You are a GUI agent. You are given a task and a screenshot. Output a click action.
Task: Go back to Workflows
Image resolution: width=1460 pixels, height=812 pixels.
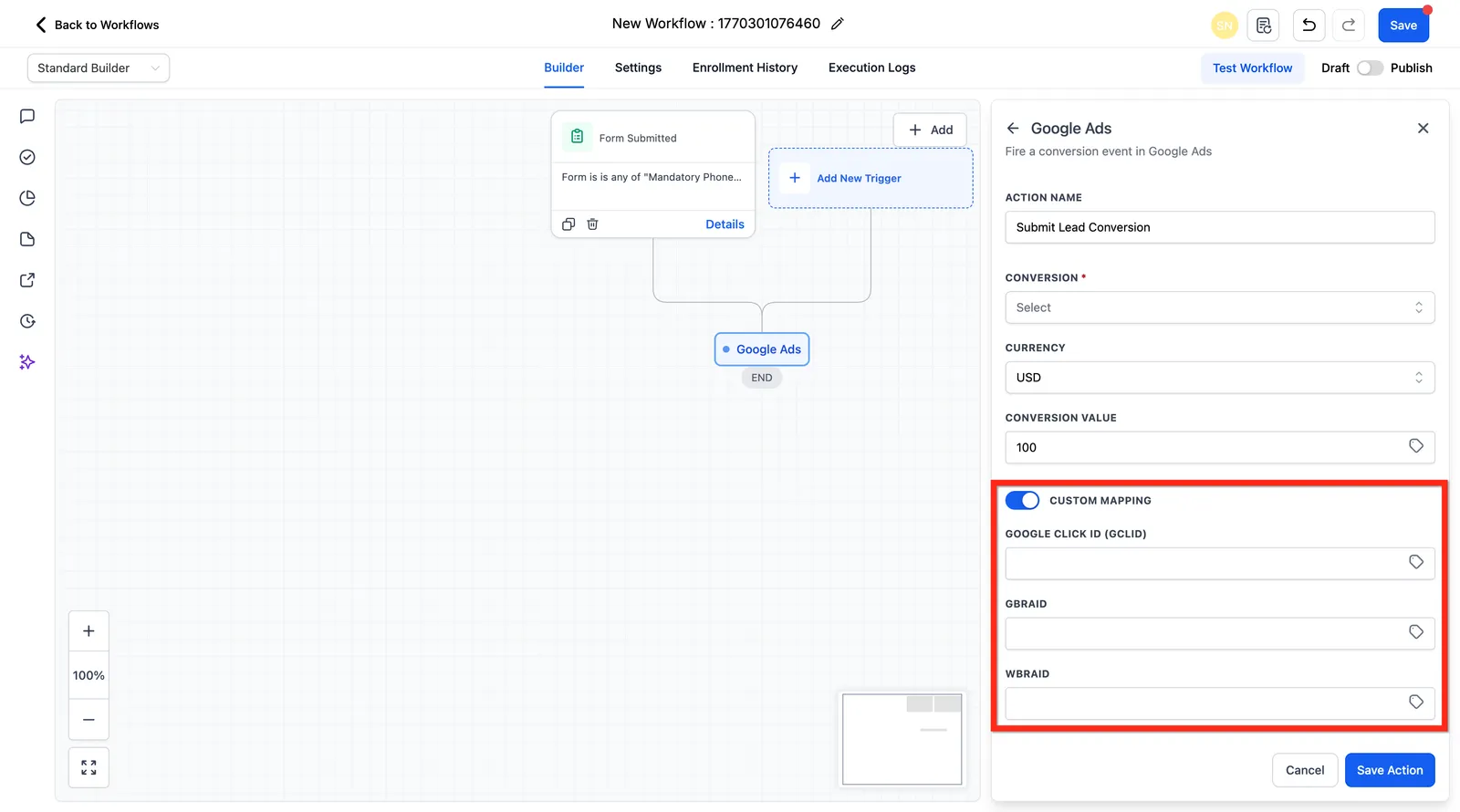pos(97,25)
